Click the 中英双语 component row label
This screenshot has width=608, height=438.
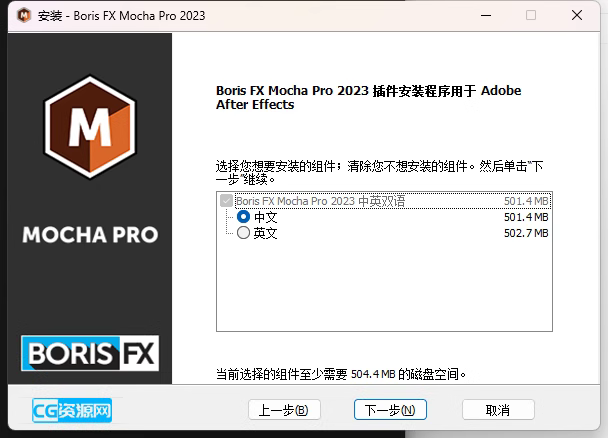[320, 201]
